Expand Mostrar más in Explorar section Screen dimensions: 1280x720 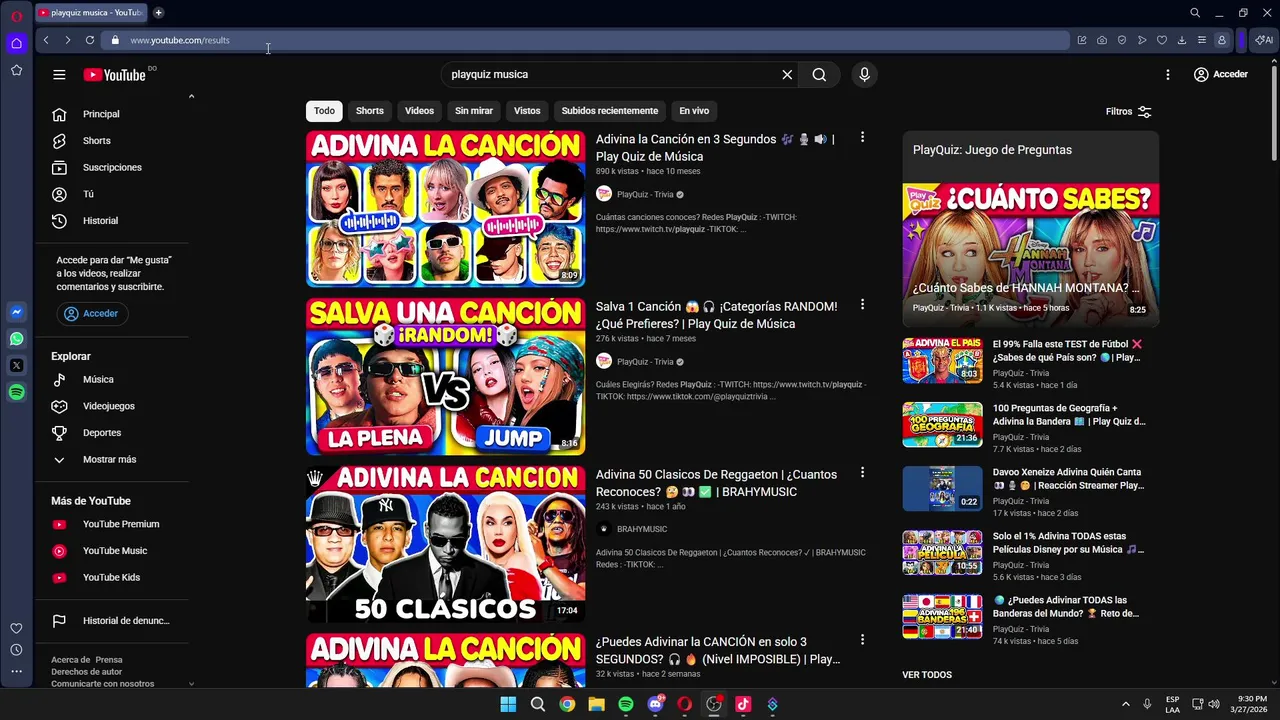tap(110, 460)
